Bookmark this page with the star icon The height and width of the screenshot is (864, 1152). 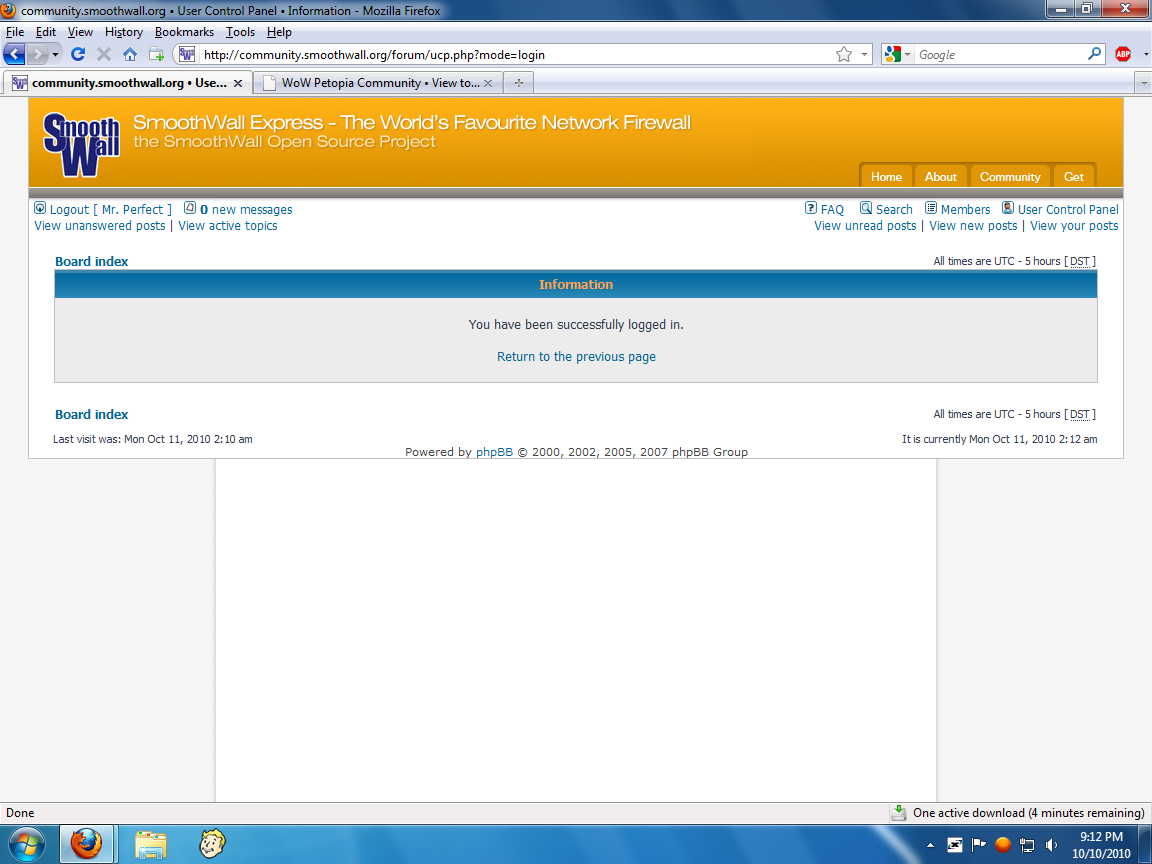point(843,54)
